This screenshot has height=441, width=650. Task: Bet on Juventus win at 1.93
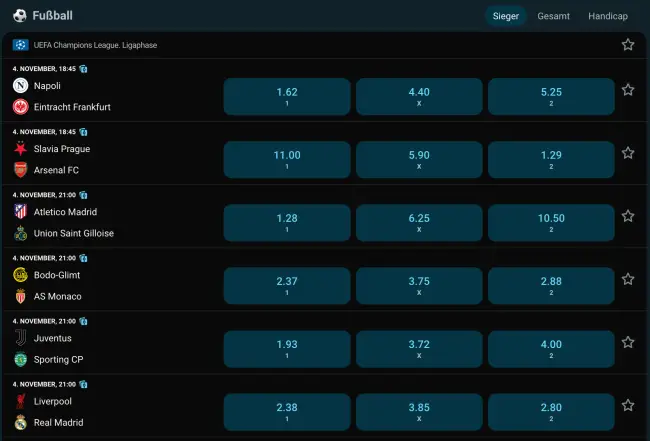[x=287, y=349]
